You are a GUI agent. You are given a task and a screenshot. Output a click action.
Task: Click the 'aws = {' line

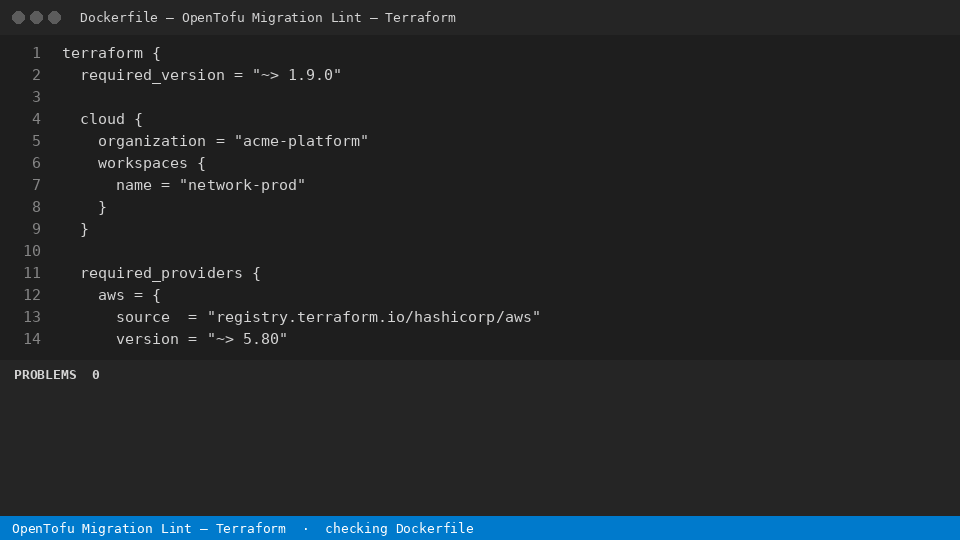pyautogui.click(x=129, y=295)
